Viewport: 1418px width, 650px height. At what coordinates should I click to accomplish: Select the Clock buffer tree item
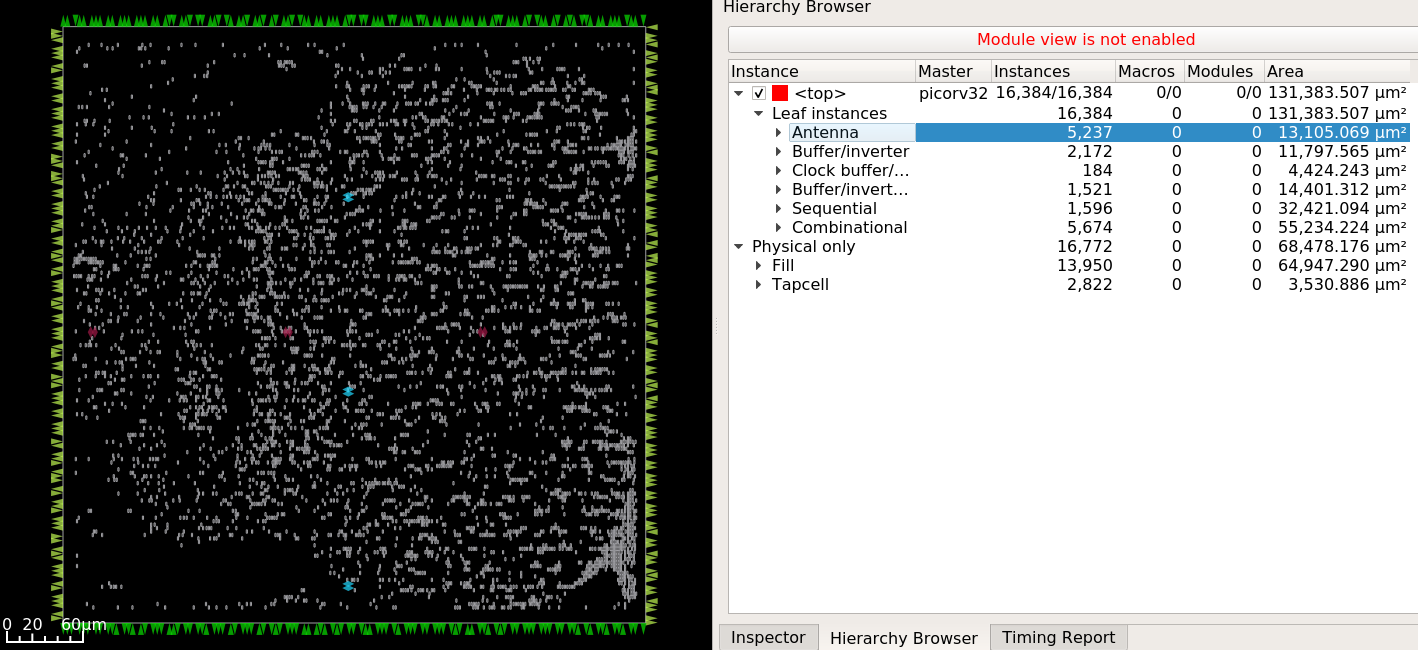(x=852, y=170)
